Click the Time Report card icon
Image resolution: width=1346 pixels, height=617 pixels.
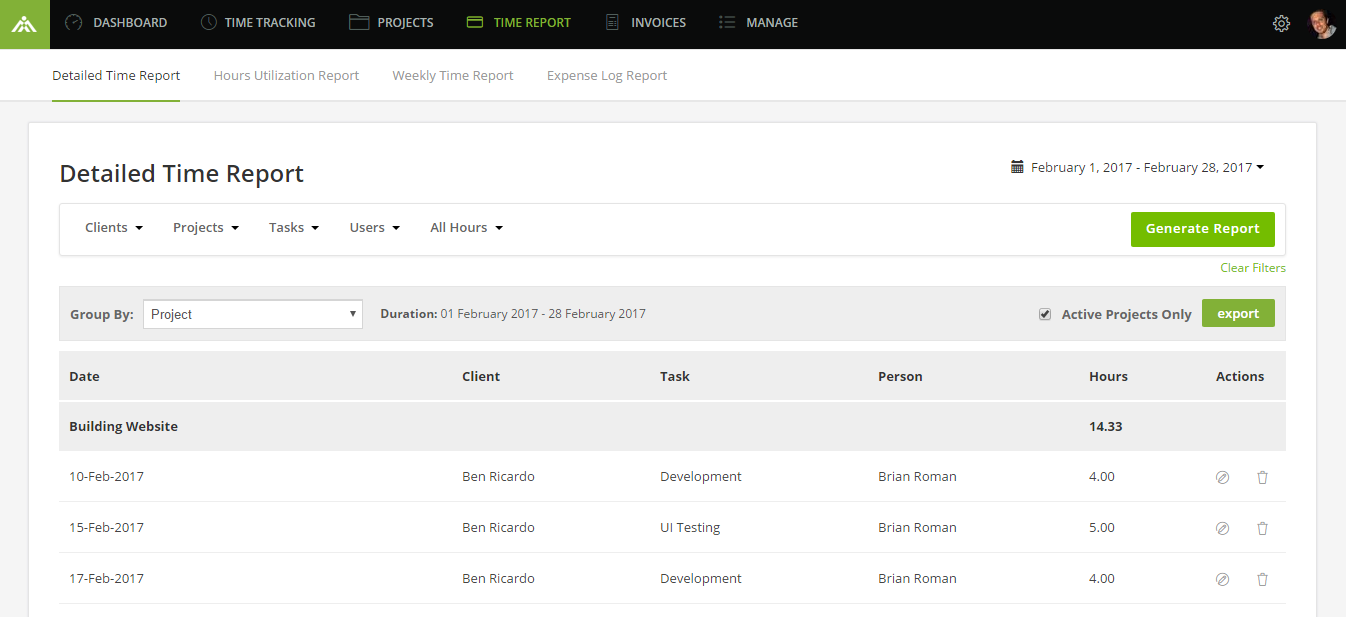(x=475, y=22)
